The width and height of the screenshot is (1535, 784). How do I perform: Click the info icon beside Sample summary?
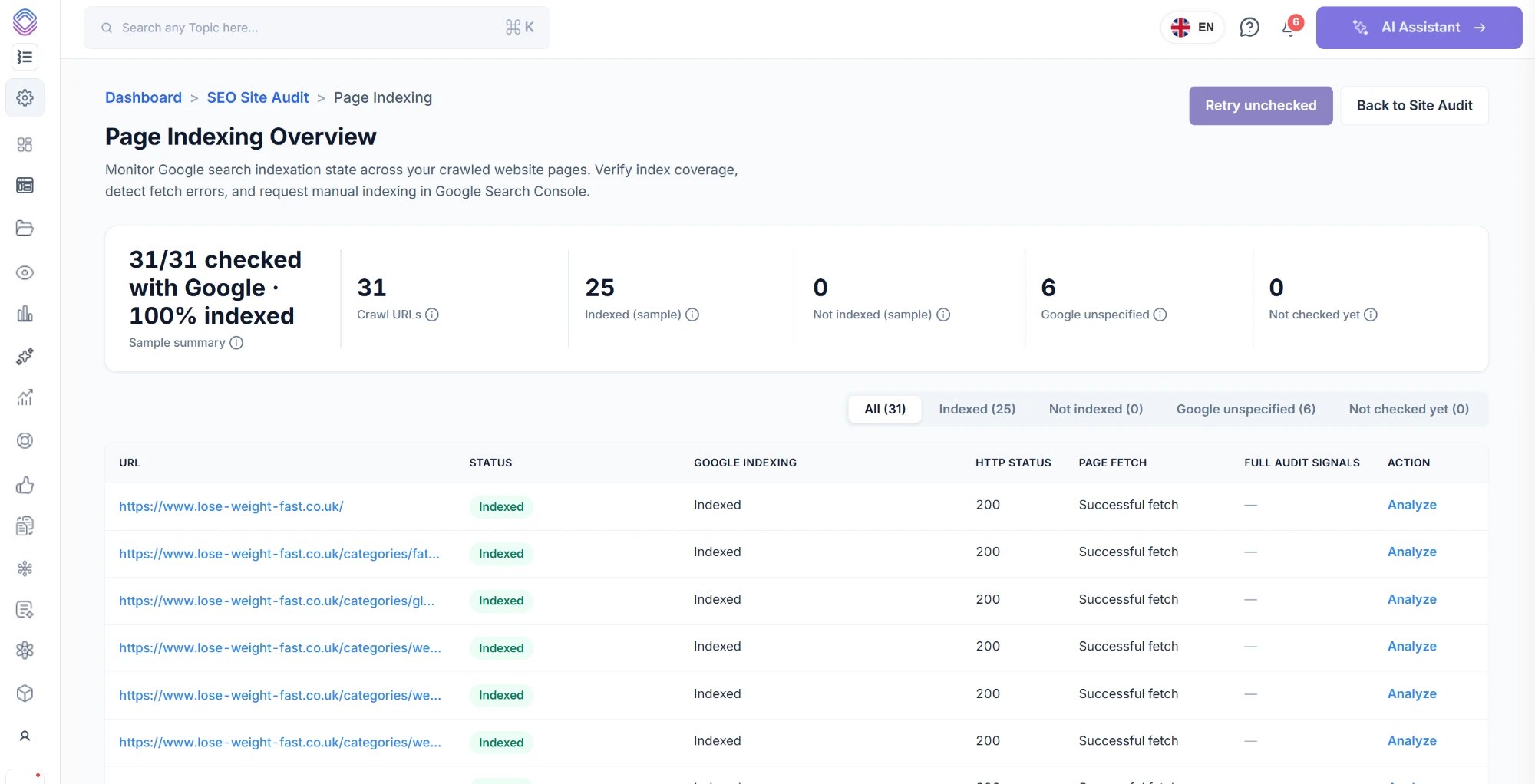pyautogui.click(x=236, y=343)
